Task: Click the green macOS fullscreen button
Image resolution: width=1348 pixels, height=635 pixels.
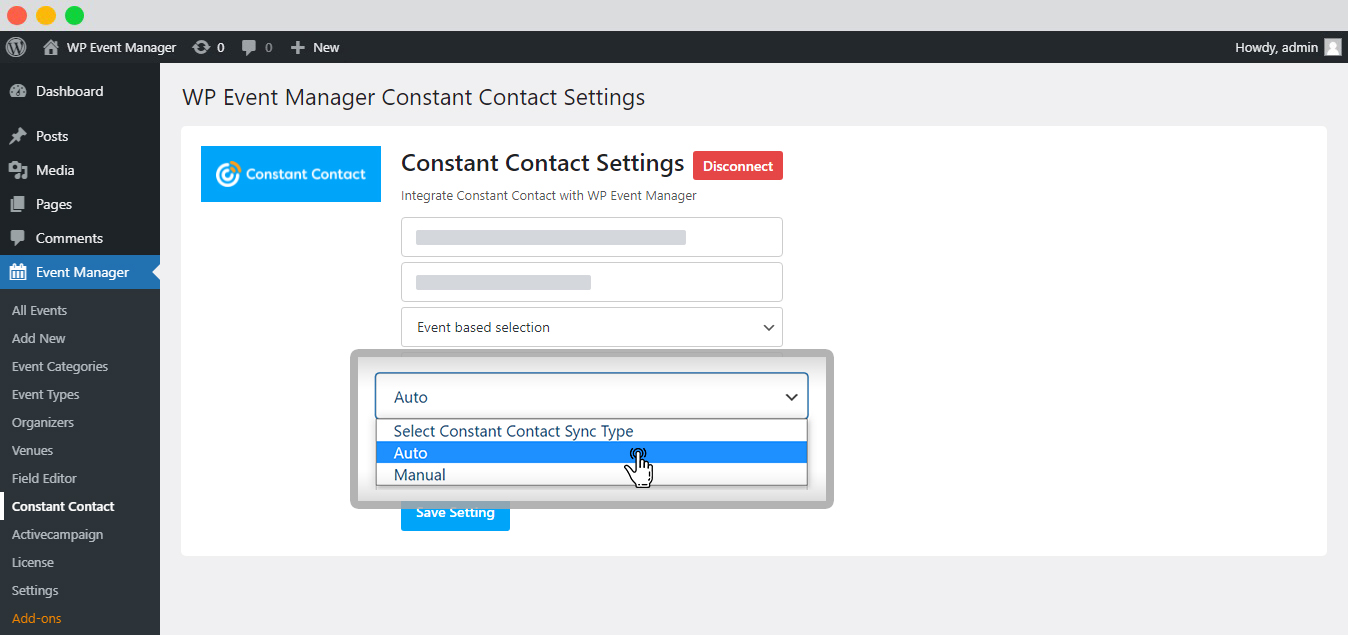Action: (x=75, y=15)
